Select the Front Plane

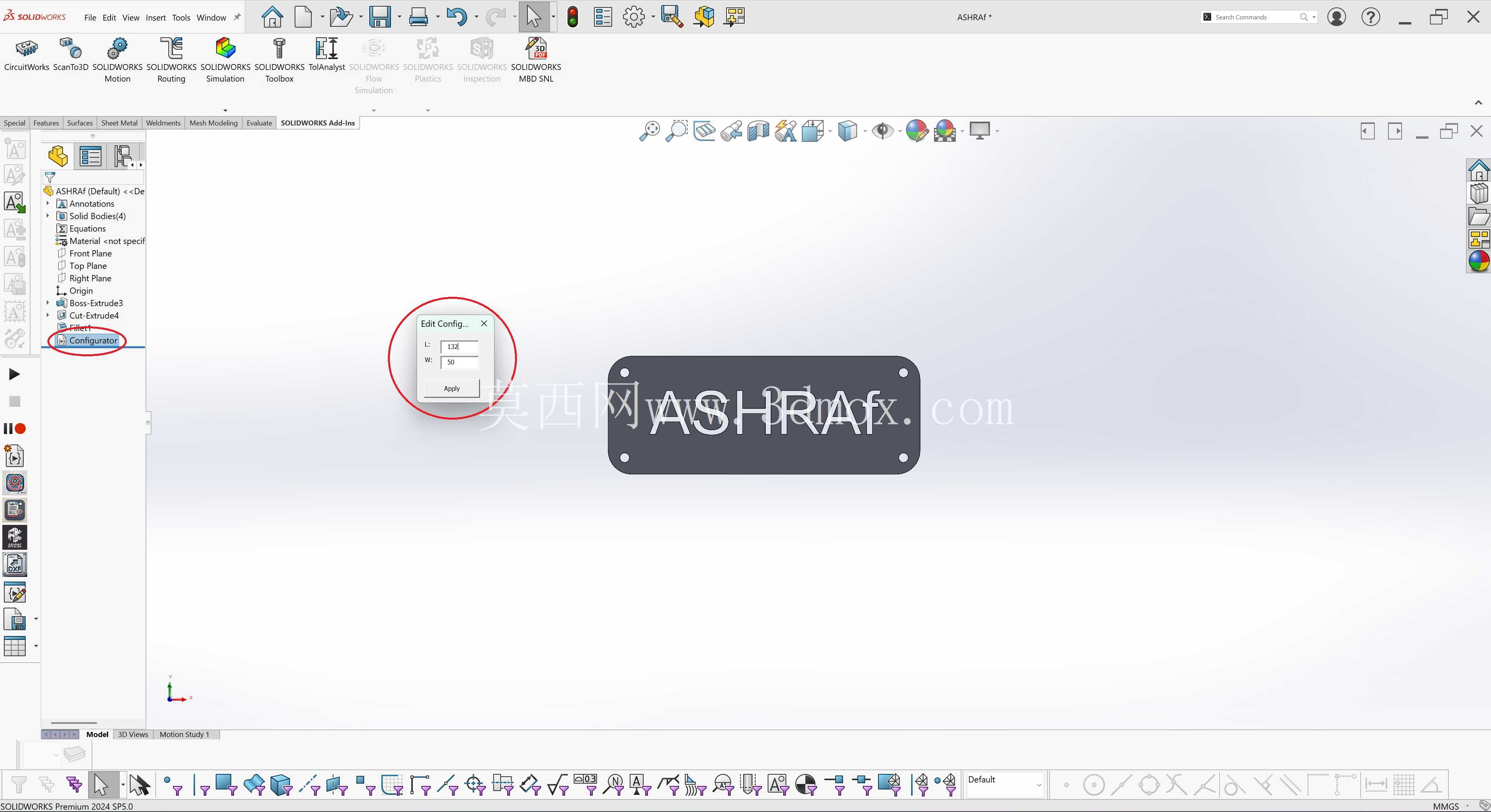[x=90, y=253]
